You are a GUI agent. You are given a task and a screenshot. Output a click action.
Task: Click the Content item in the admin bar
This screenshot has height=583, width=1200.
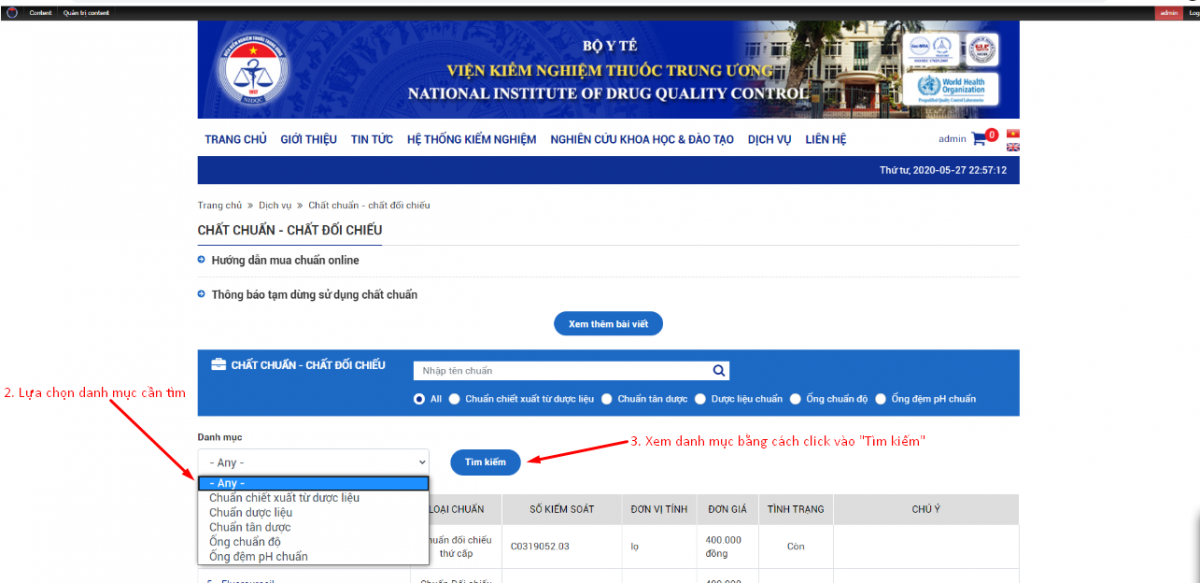point(40,13)
